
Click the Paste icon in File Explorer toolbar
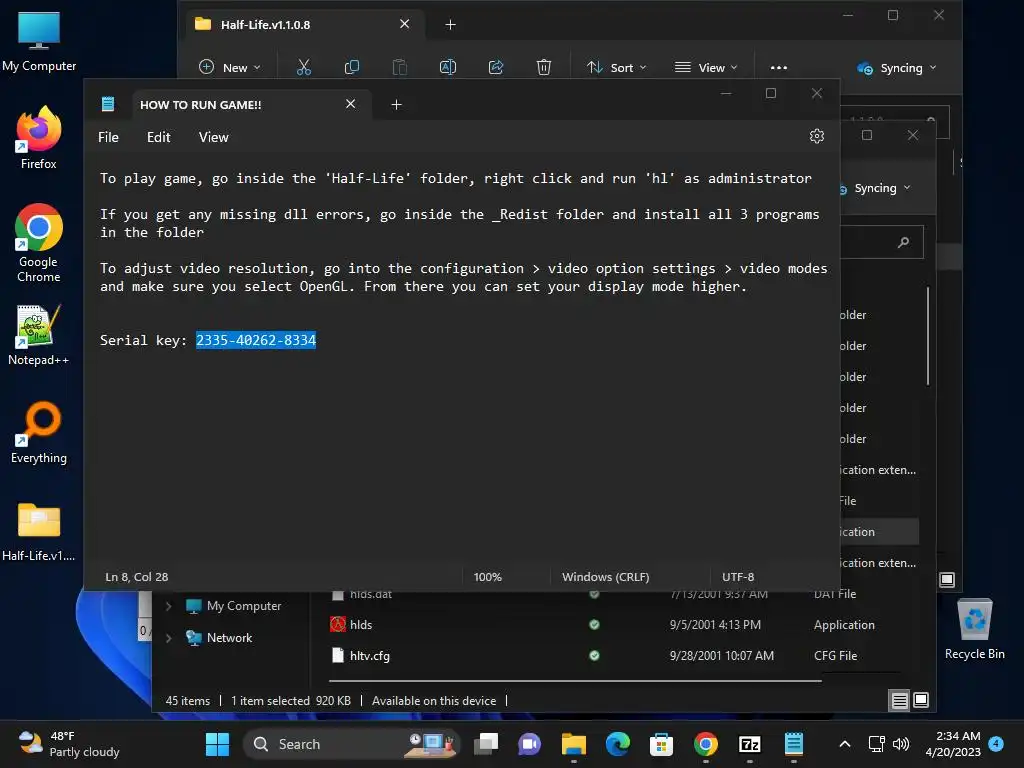coord(400,67)
